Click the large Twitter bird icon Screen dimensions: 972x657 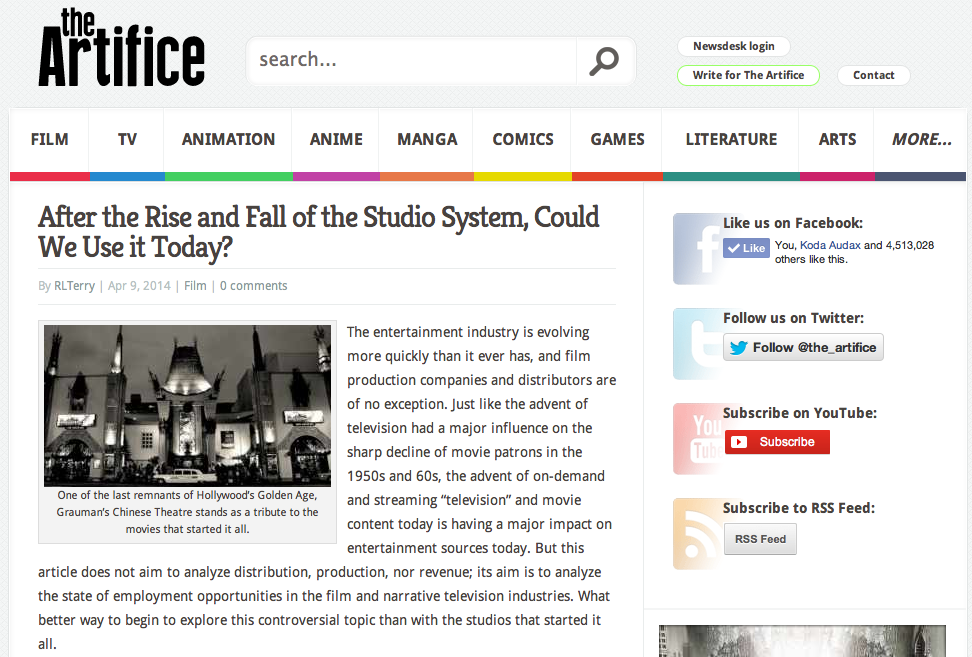pyautogui.click(x=696, y=343)
